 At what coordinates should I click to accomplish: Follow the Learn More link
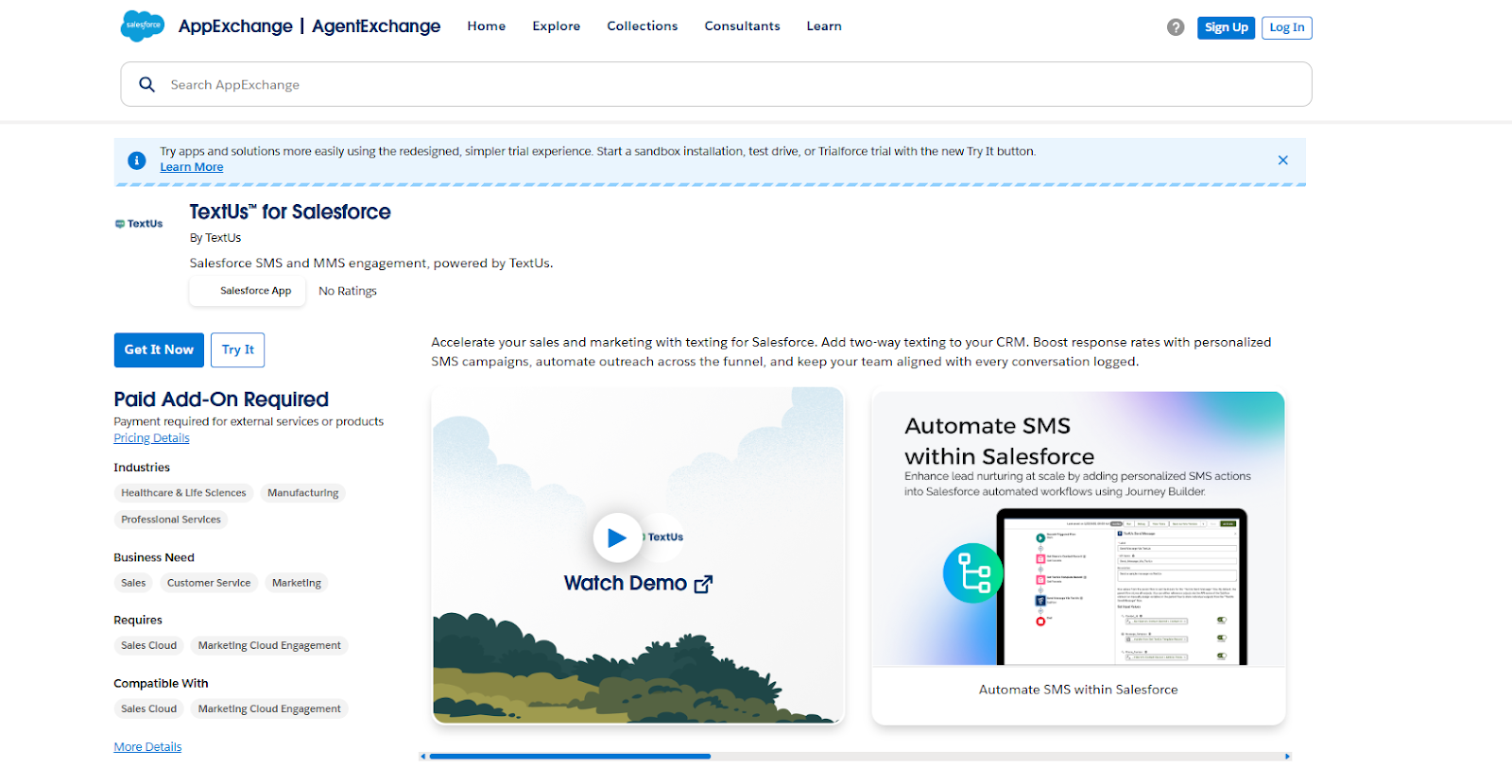[x=192, y=167]
